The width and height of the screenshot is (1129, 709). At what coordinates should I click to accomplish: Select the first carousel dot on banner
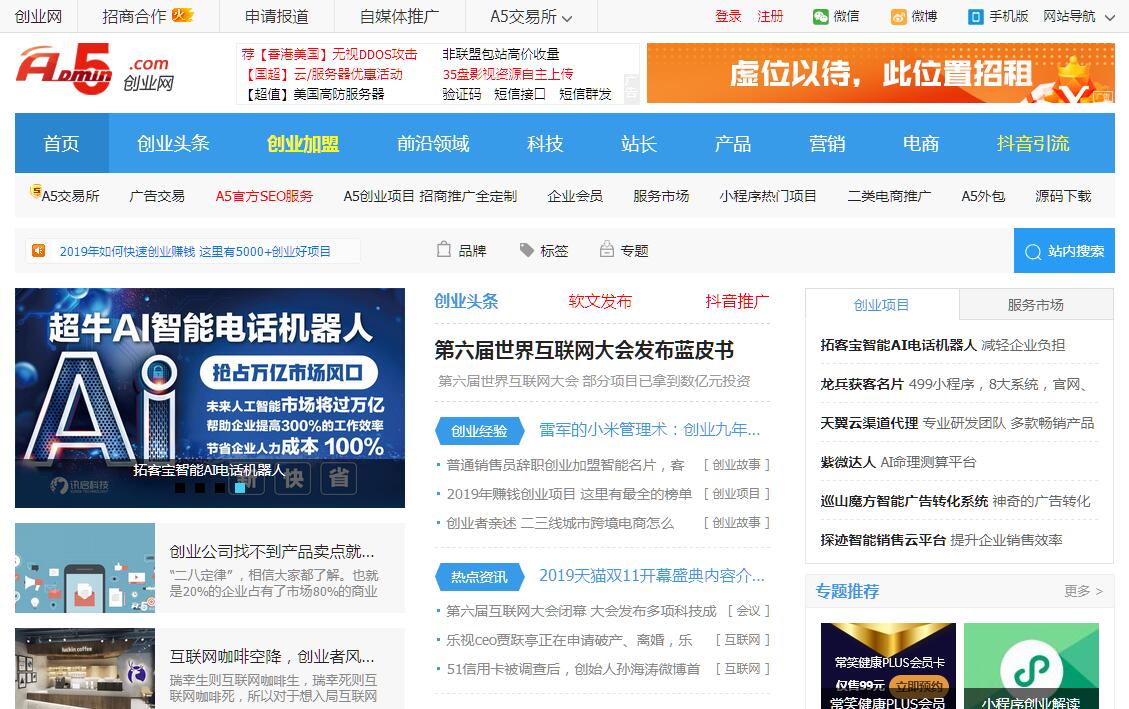pos(180,488)
